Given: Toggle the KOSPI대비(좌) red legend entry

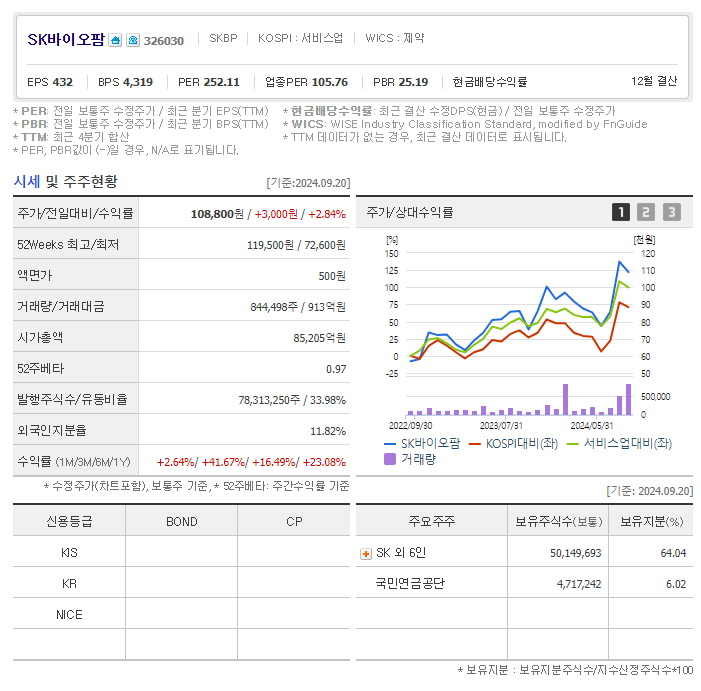Looking at the screenshot, I should [514, 443].
